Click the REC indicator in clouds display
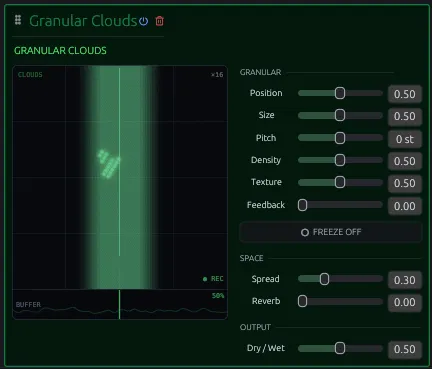Image resolution: width=432 pixels, height=369 pixels. point(213,279)
